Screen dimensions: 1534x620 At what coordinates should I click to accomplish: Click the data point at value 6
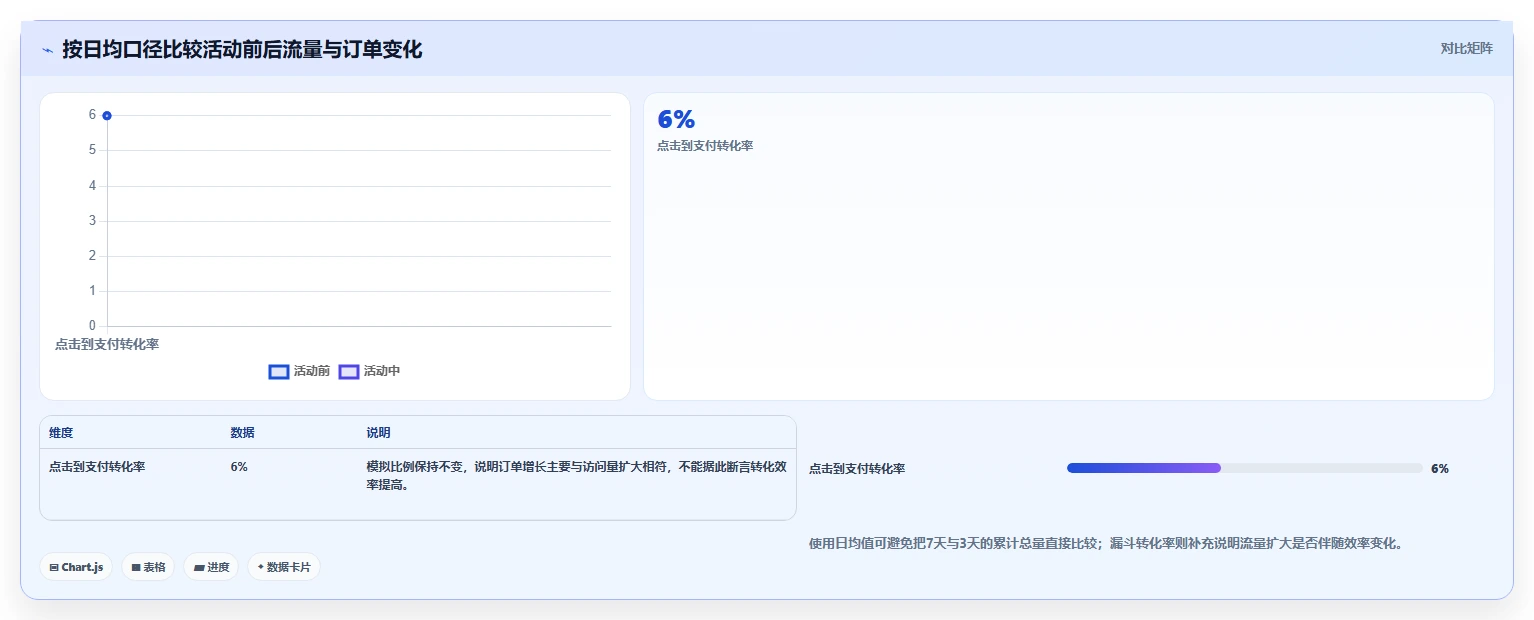point(107,116)
